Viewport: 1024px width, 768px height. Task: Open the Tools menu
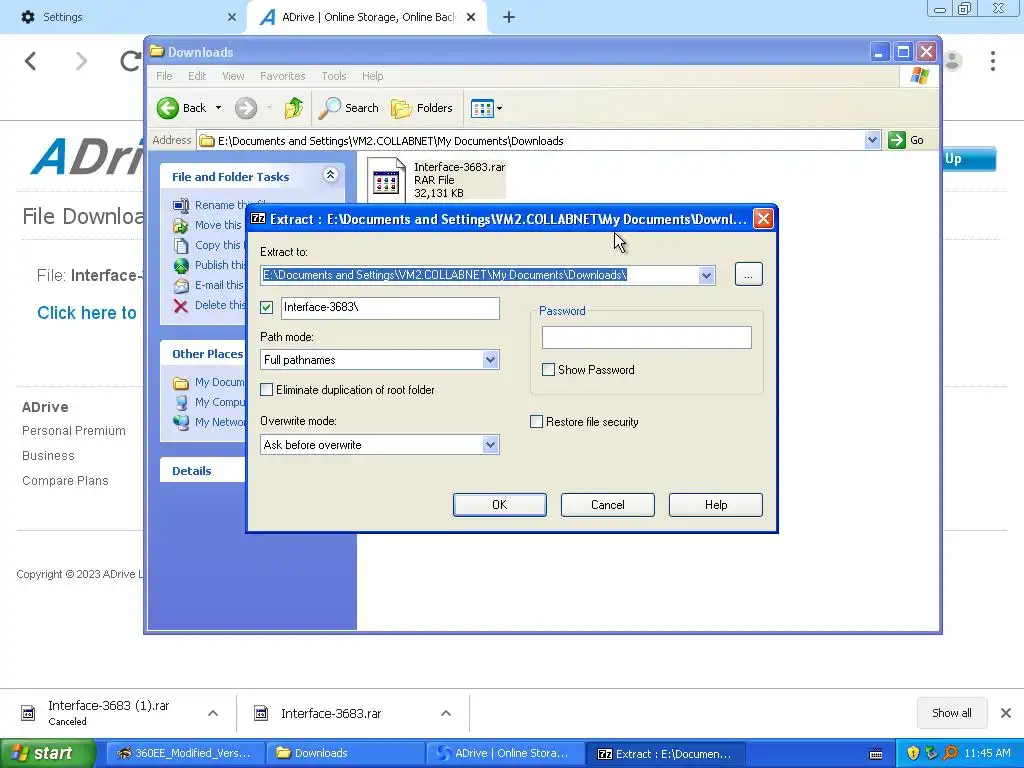point(334,76)
